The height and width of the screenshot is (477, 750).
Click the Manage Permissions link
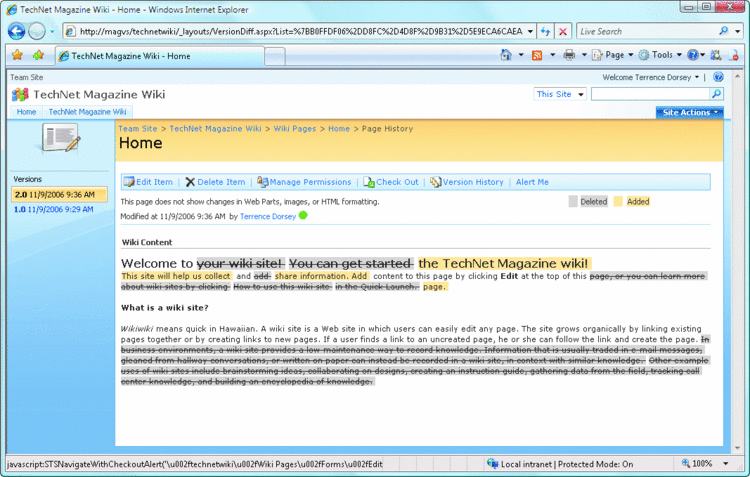pyautogui.click(x=310, y=182)
